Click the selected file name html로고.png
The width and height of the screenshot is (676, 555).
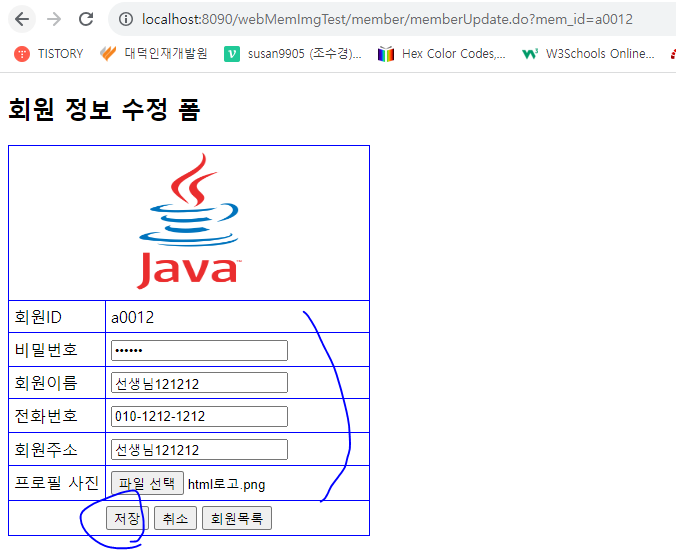(x=226, y=484)
